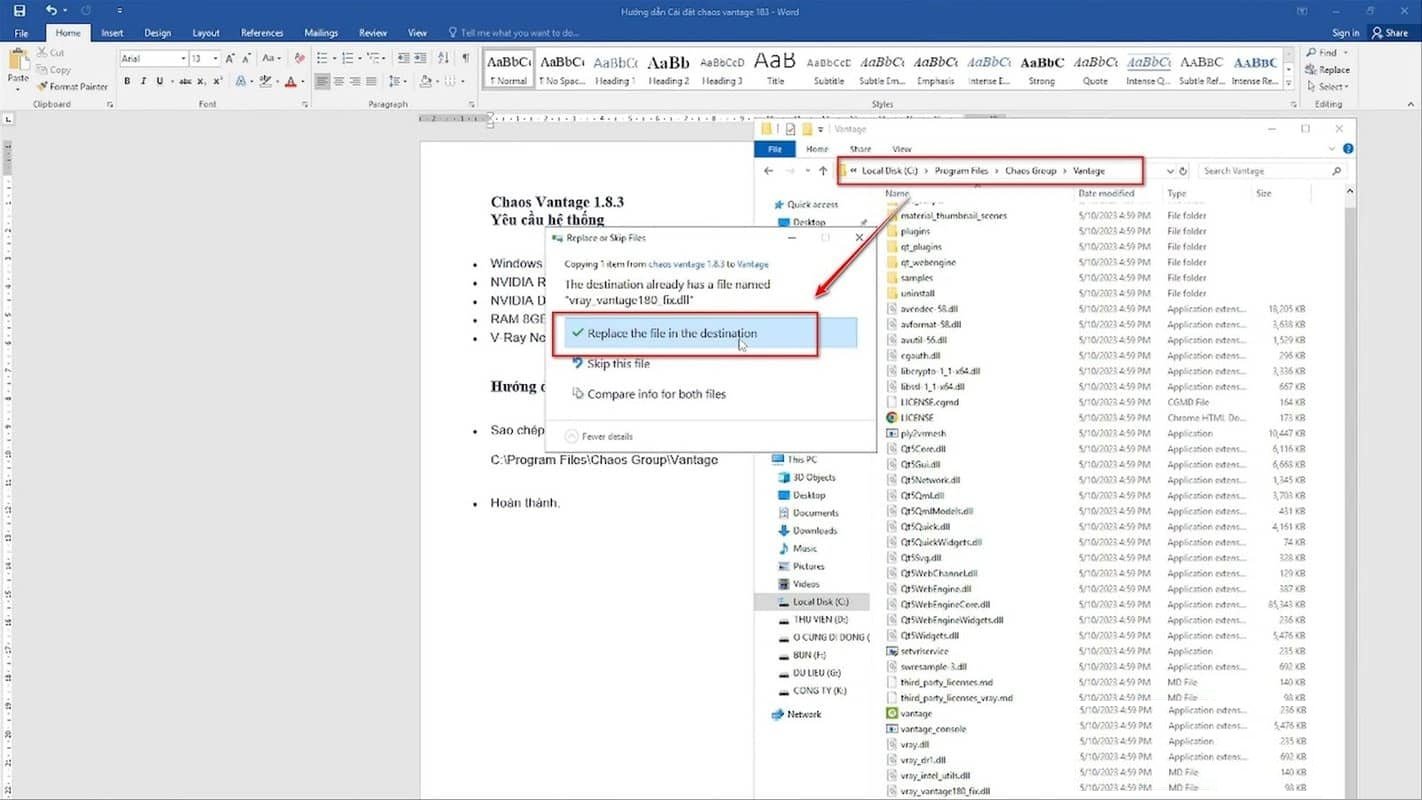1422x800 pixels.
Task: Open the File menu in File Explorer
Action: click(775, 149)
